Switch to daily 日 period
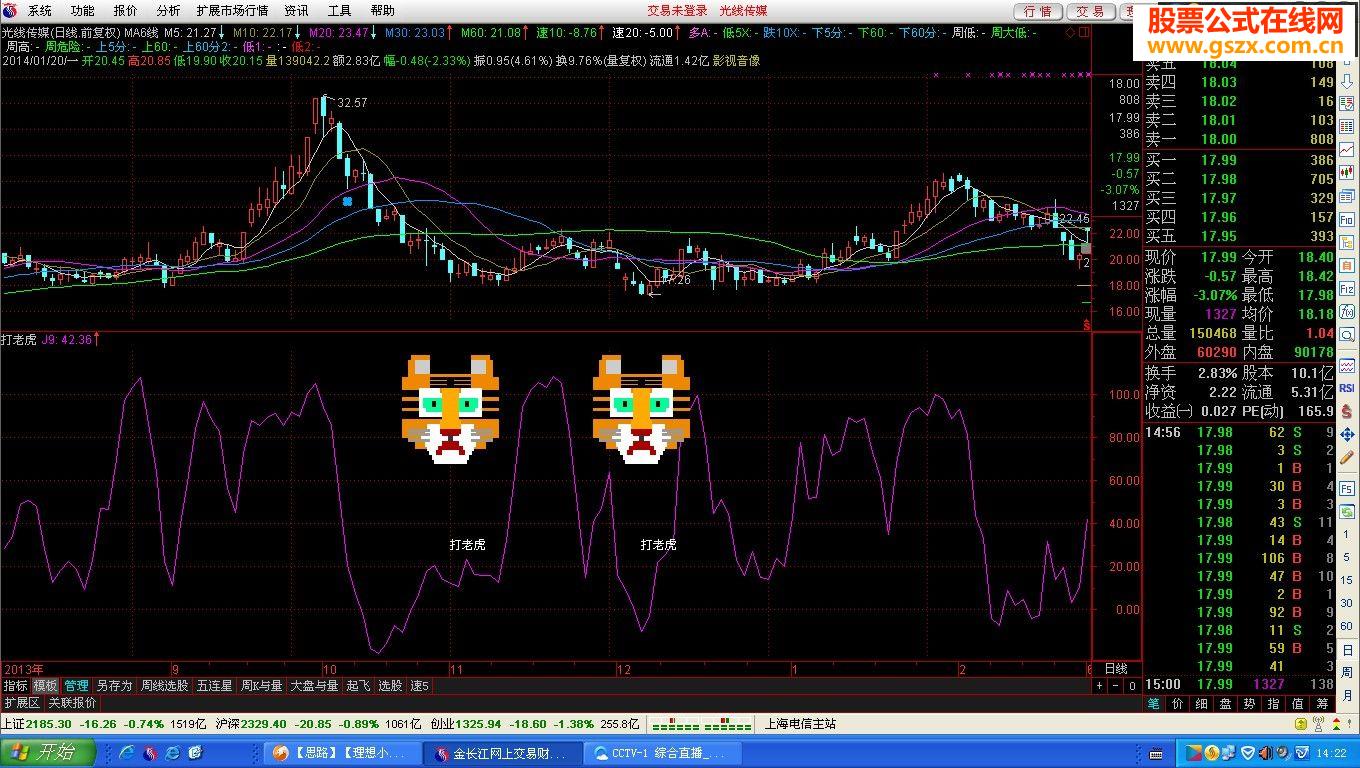Viewport: 1360px width, 768px height. tap(1346, 650)
